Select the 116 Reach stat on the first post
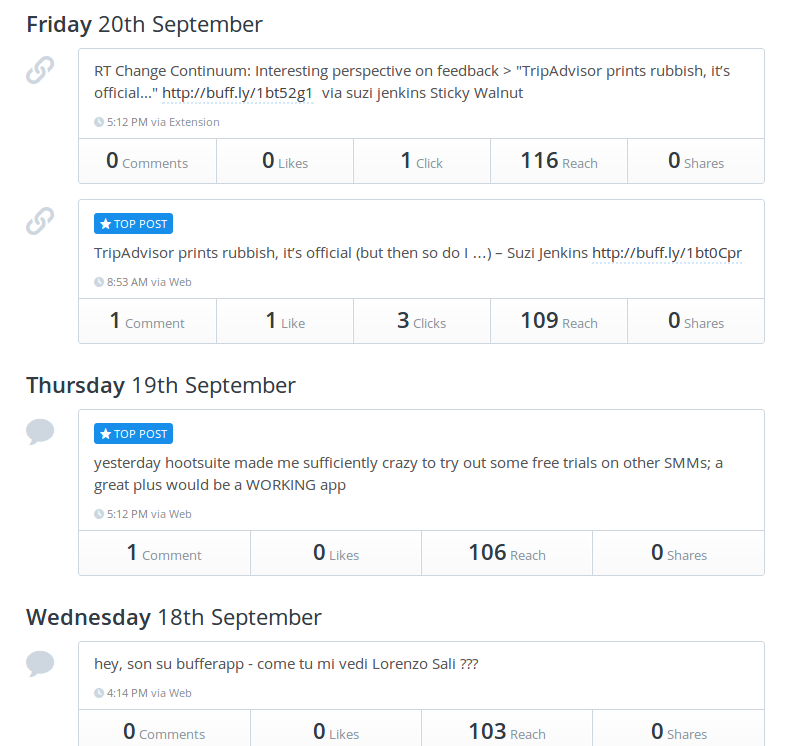 tap(559, 161)
